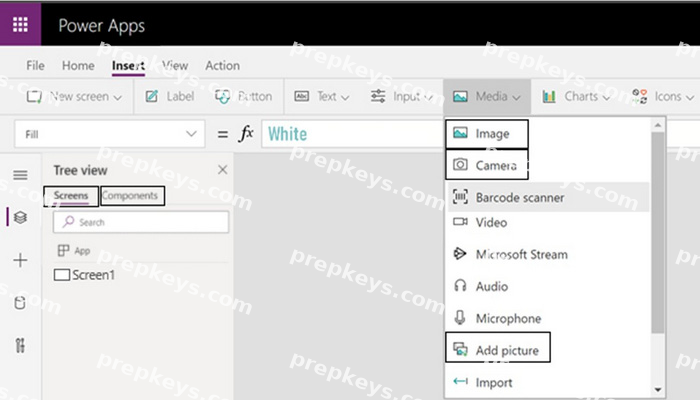Click the Tree view Search field
The width and height of the screenshot is (700, 400).
[141, 222]
